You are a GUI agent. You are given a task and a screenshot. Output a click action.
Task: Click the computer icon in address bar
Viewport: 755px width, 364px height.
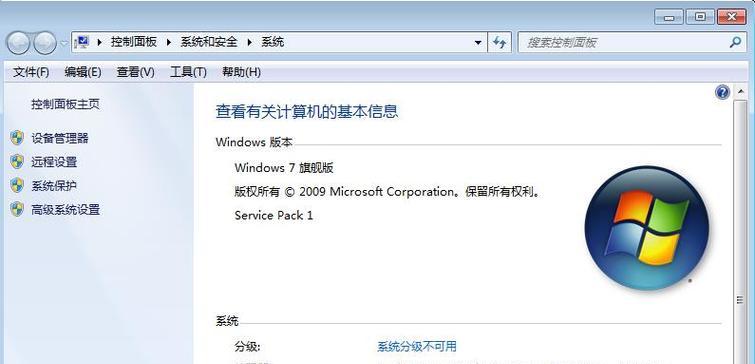[x=83, y=42]
